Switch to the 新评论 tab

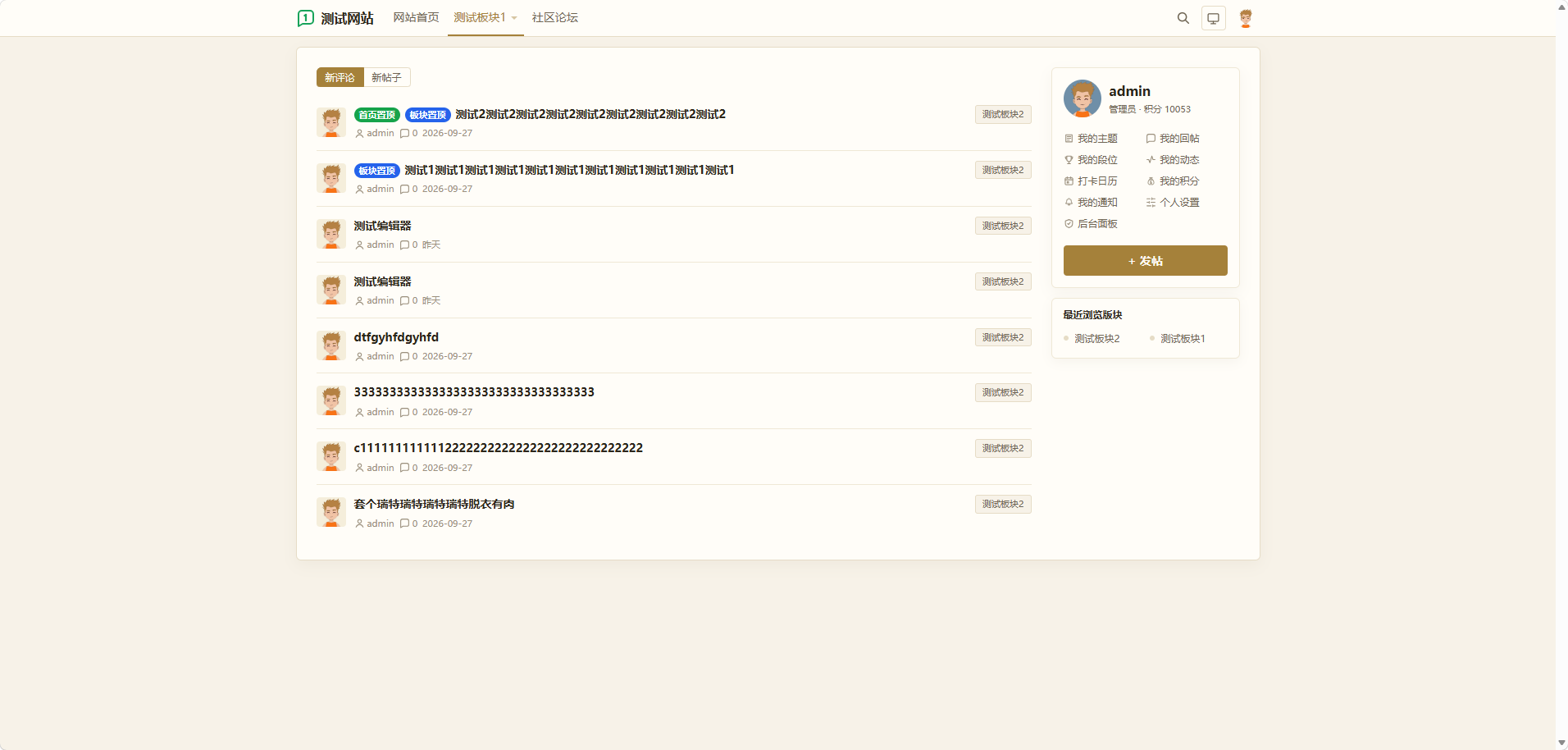pos(340,77)
